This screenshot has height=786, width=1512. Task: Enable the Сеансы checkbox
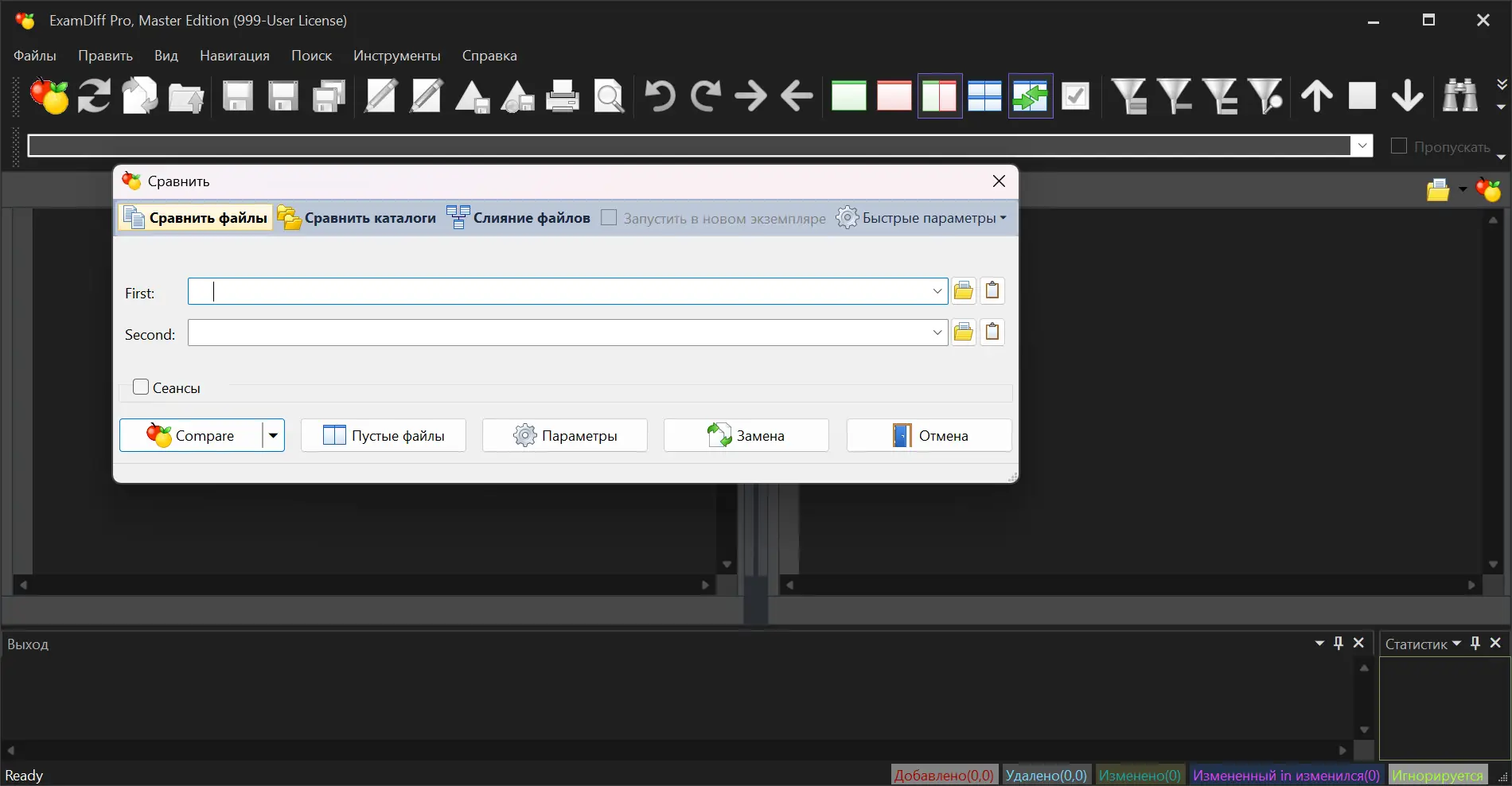coord(141,387)
